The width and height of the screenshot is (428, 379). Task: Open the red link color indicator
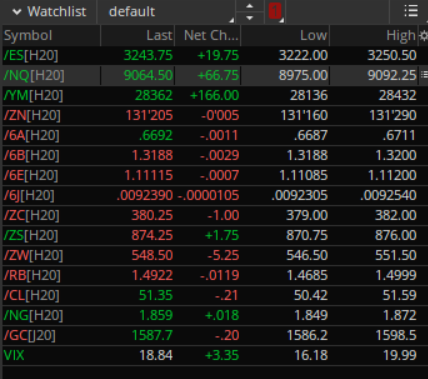click(275, 11)
